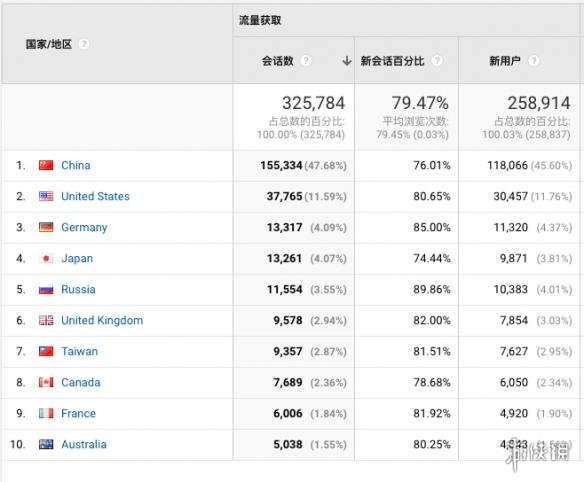The image size is (584, 482).
Task: Click the total sessions value 325,784
Action: click(x=314, y=103)
